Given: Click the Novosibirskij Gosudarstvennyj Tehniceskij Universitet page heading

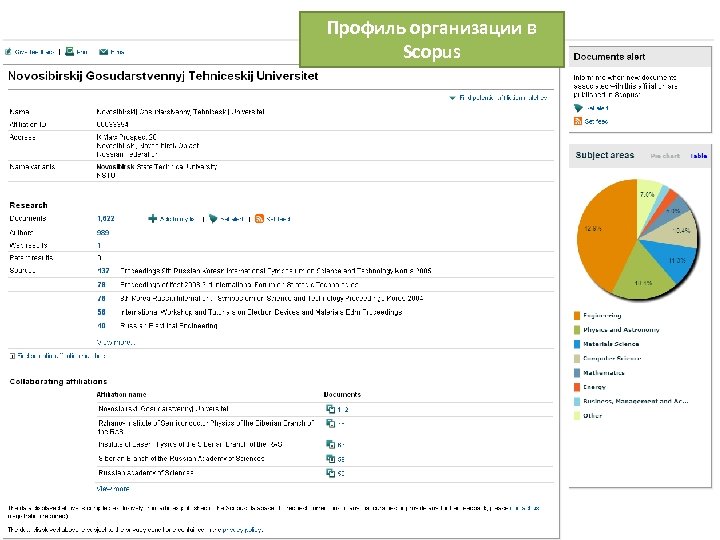Looking at the screenshot, I should [163, 76].
